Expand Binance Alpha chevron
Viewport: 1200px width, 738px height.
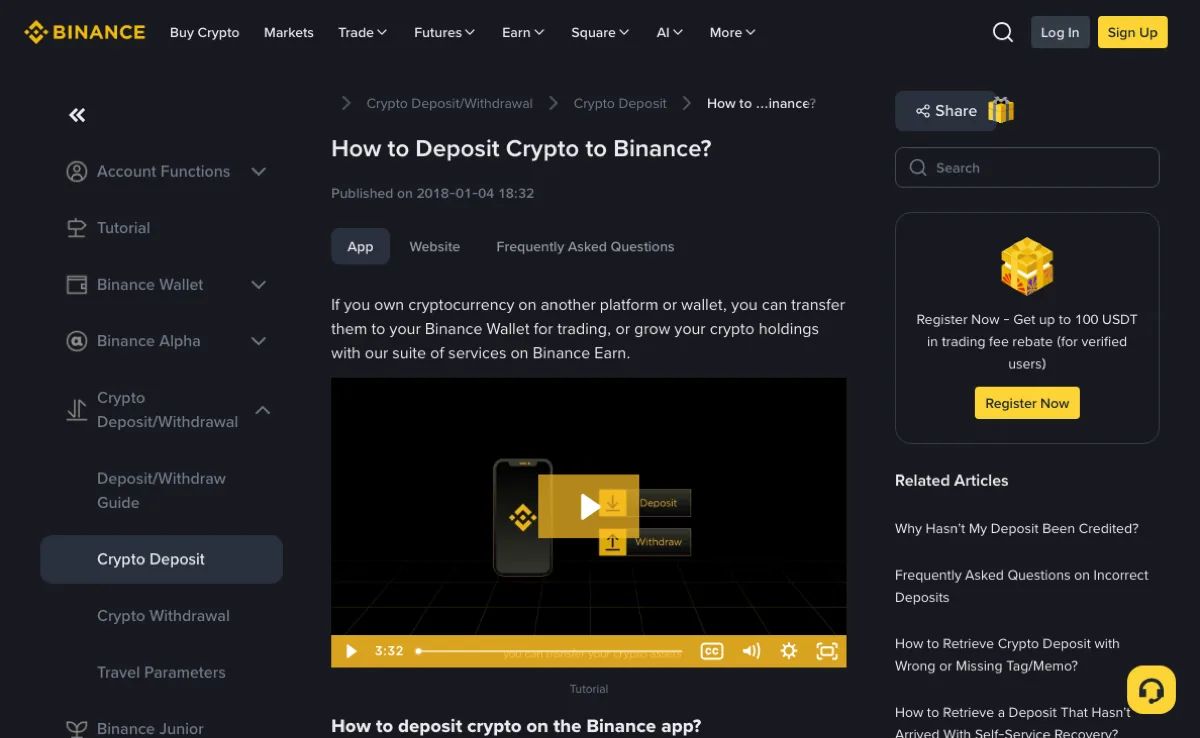(x=259, y=341)
